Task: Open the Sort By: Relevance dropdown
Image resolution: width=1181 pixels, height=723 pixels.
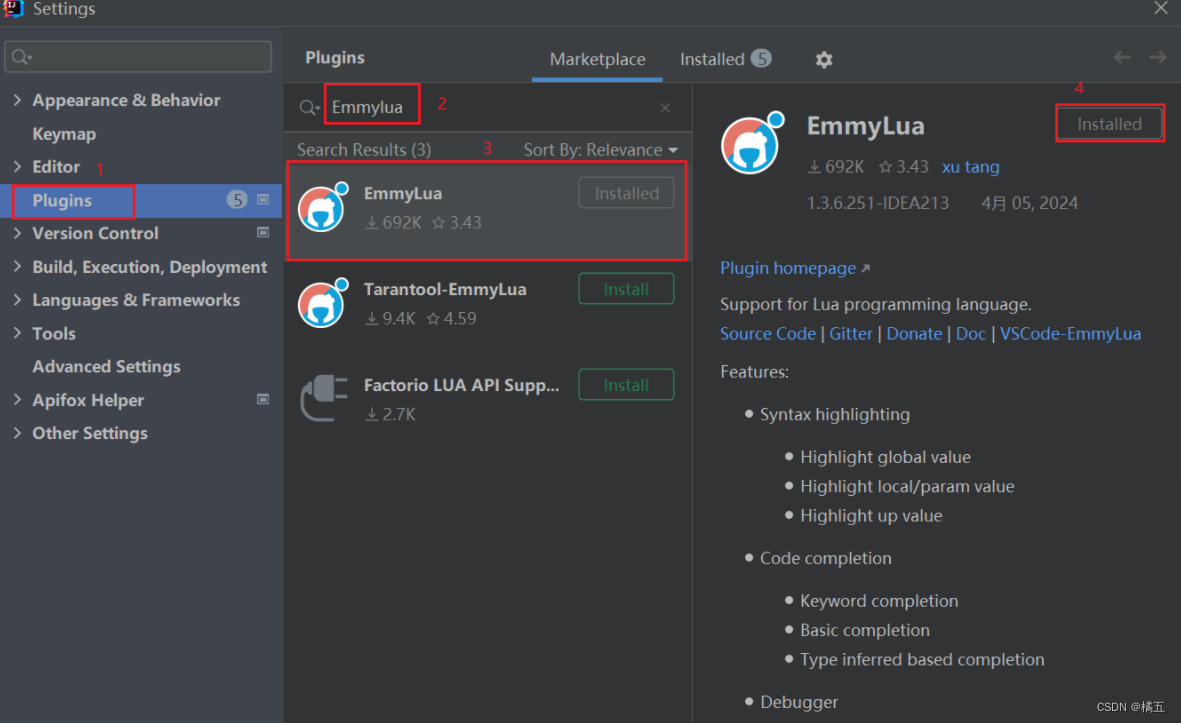Action: [x=600, y=150]
